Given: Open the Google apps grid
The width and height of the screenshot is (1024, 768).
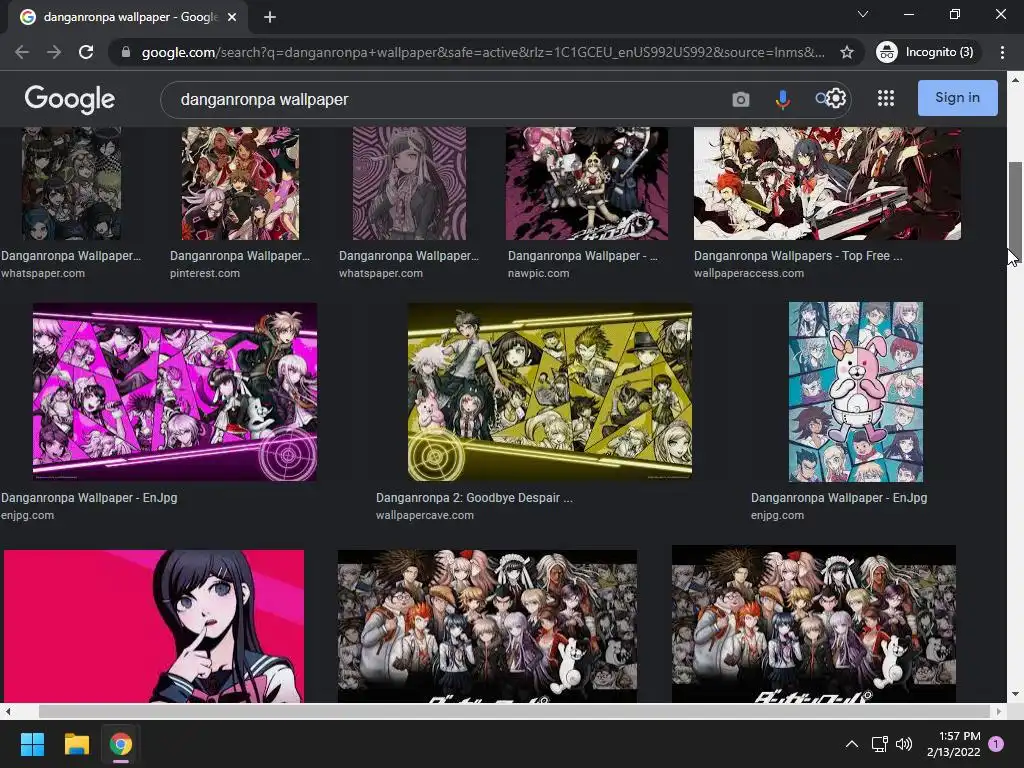Looking at the screenshot, I should (886, 99).
